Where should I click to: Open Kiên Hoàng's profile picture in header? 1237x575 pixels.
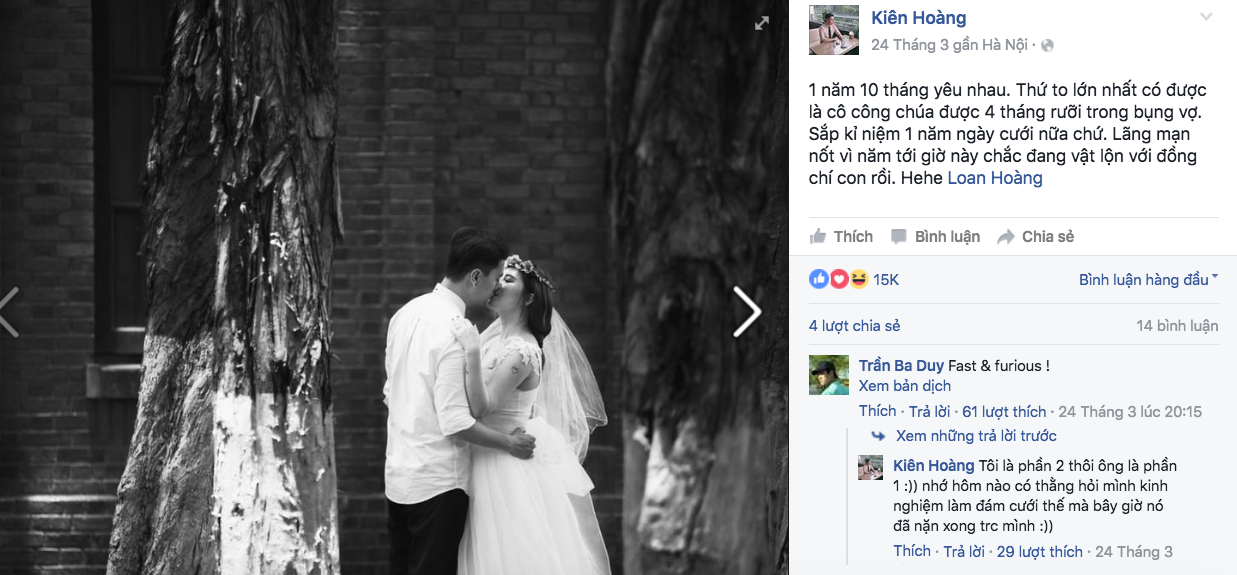tap(834, 31)
